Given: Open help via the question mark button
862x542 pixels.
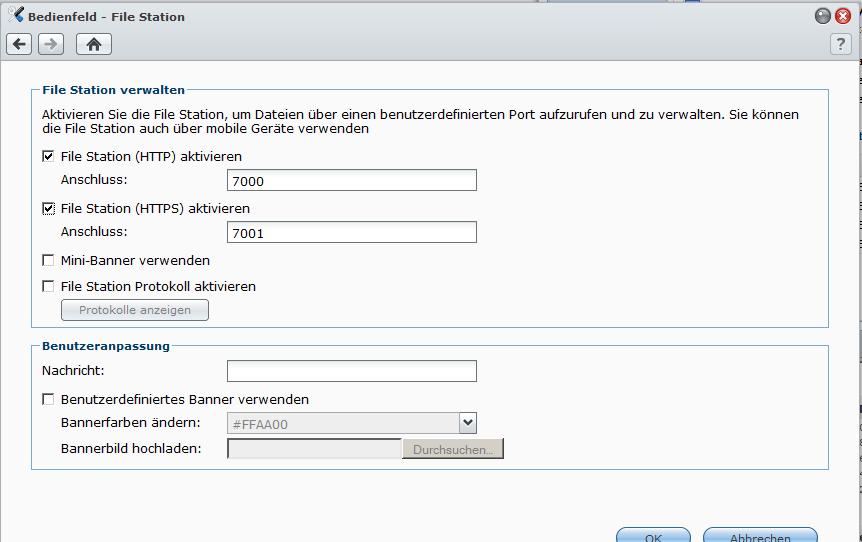Looking at the screenshot, I should 841,44.
